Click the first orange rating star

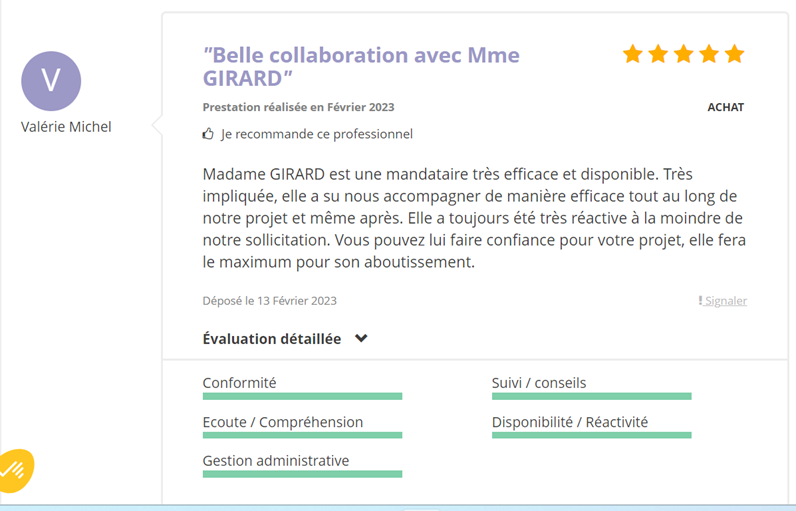point(633,54)
